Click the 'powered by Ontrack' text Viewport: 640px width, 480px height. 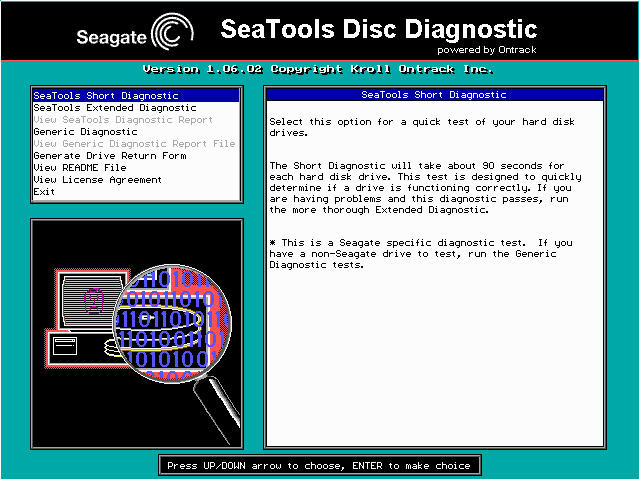tap(487, 48)
